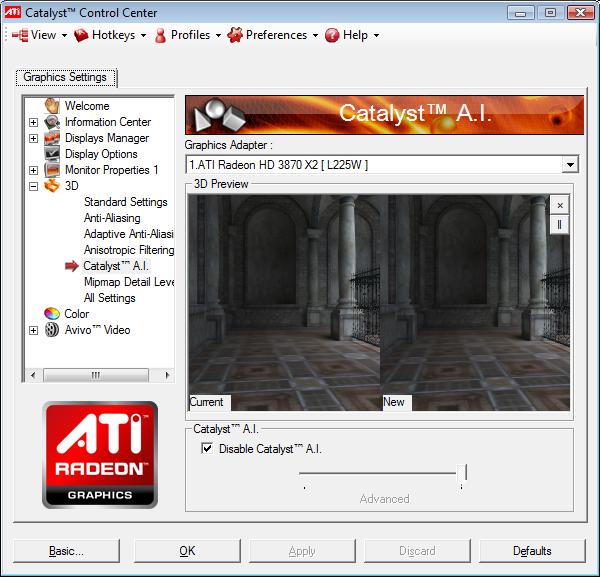Click the Preferences gear icon
The height and width of the screenshot is (577, 600).
235,35
